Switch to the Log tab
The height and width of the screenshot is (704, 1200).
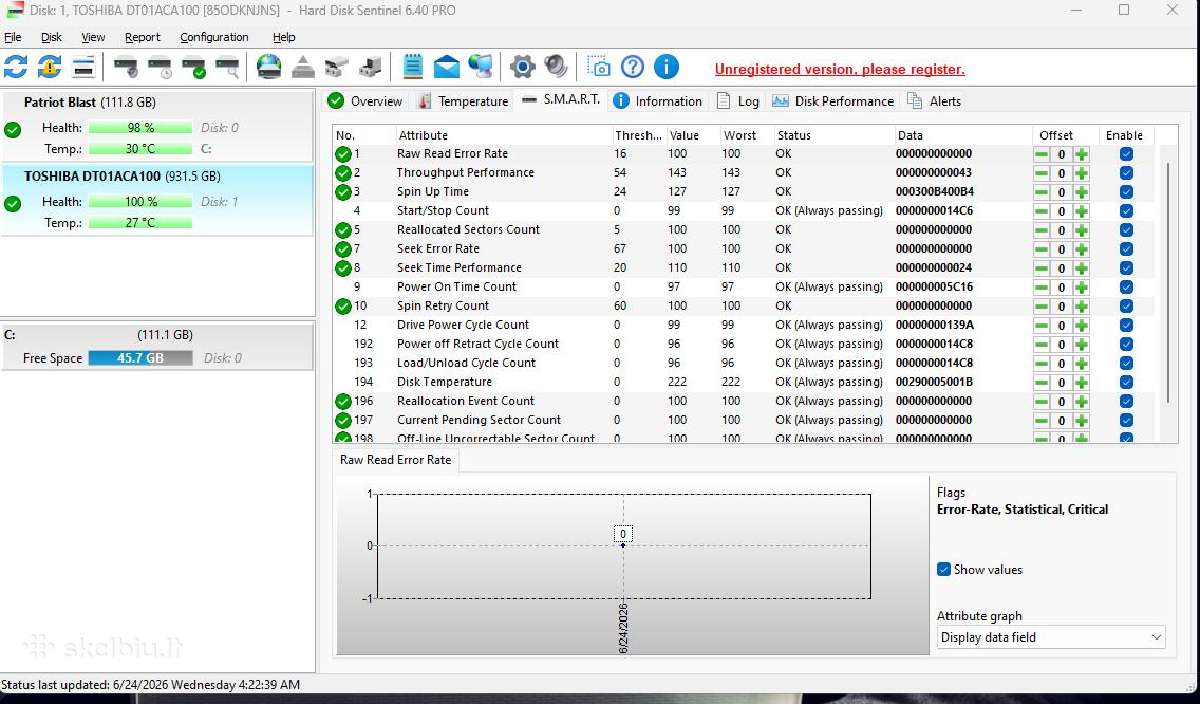738,101
